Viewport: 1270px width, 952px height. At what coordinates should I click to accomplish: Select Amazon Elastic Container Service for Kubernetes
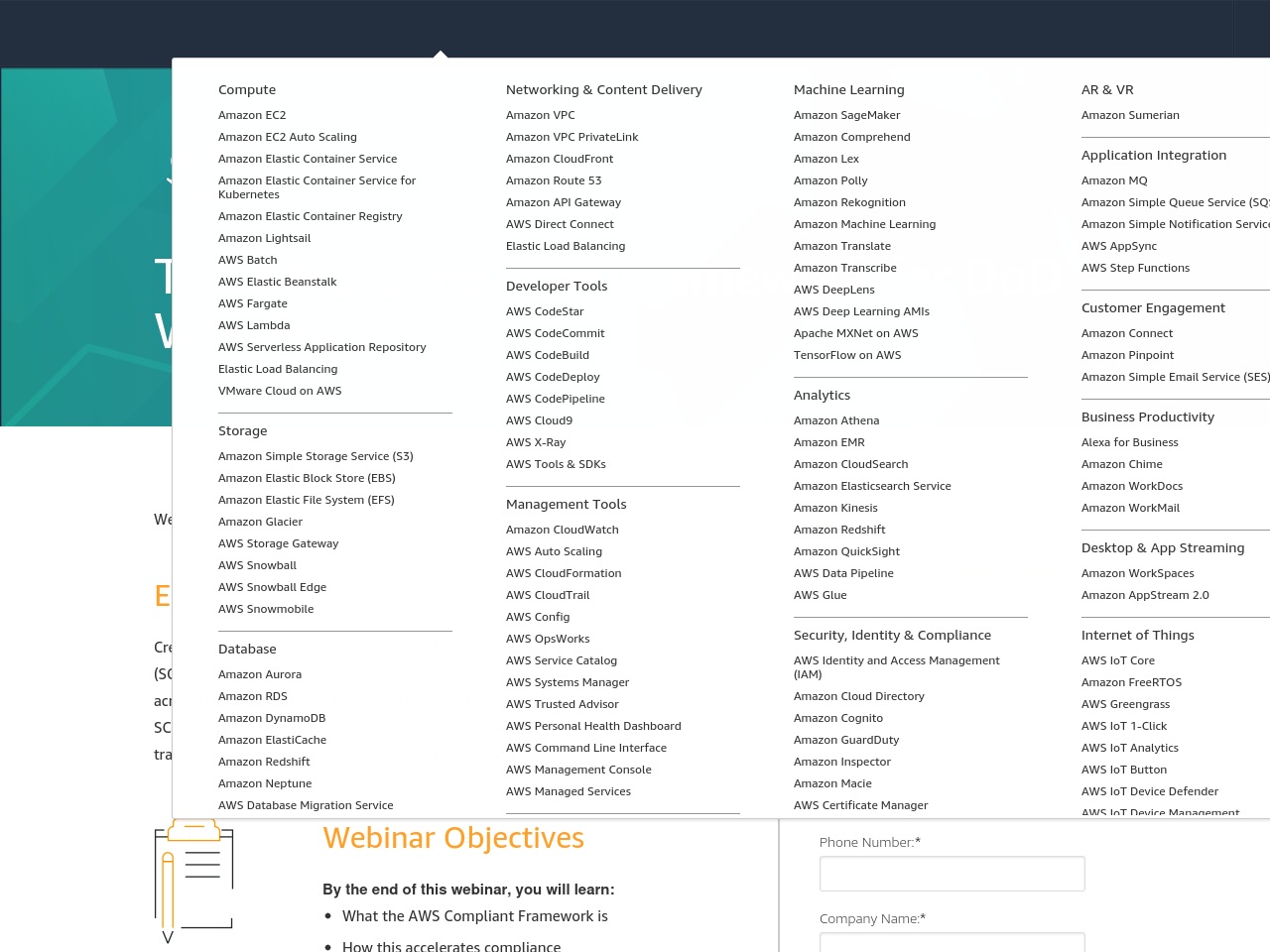tap(317, 187)
